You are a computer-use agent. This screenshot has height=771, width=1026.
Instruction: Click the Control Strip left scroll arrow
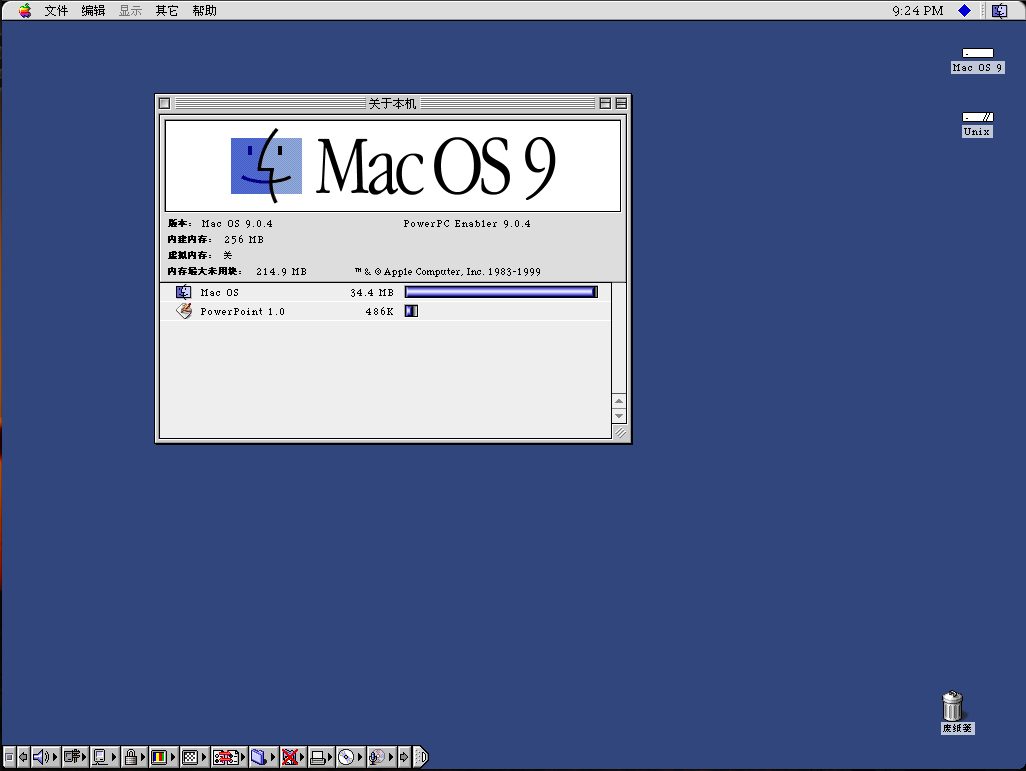click(23, 757)
